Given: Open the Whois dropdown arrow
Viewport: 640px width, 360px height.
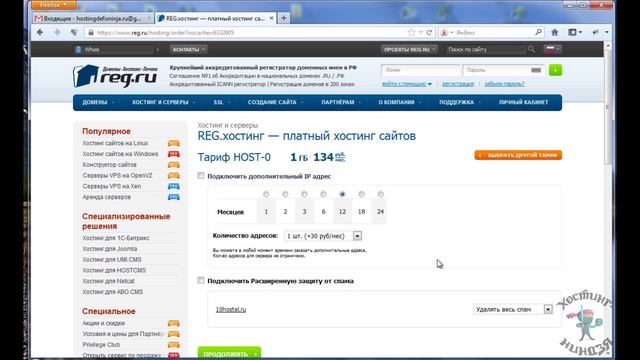Looking at the screenshot, I should click(x=158, y=49).
